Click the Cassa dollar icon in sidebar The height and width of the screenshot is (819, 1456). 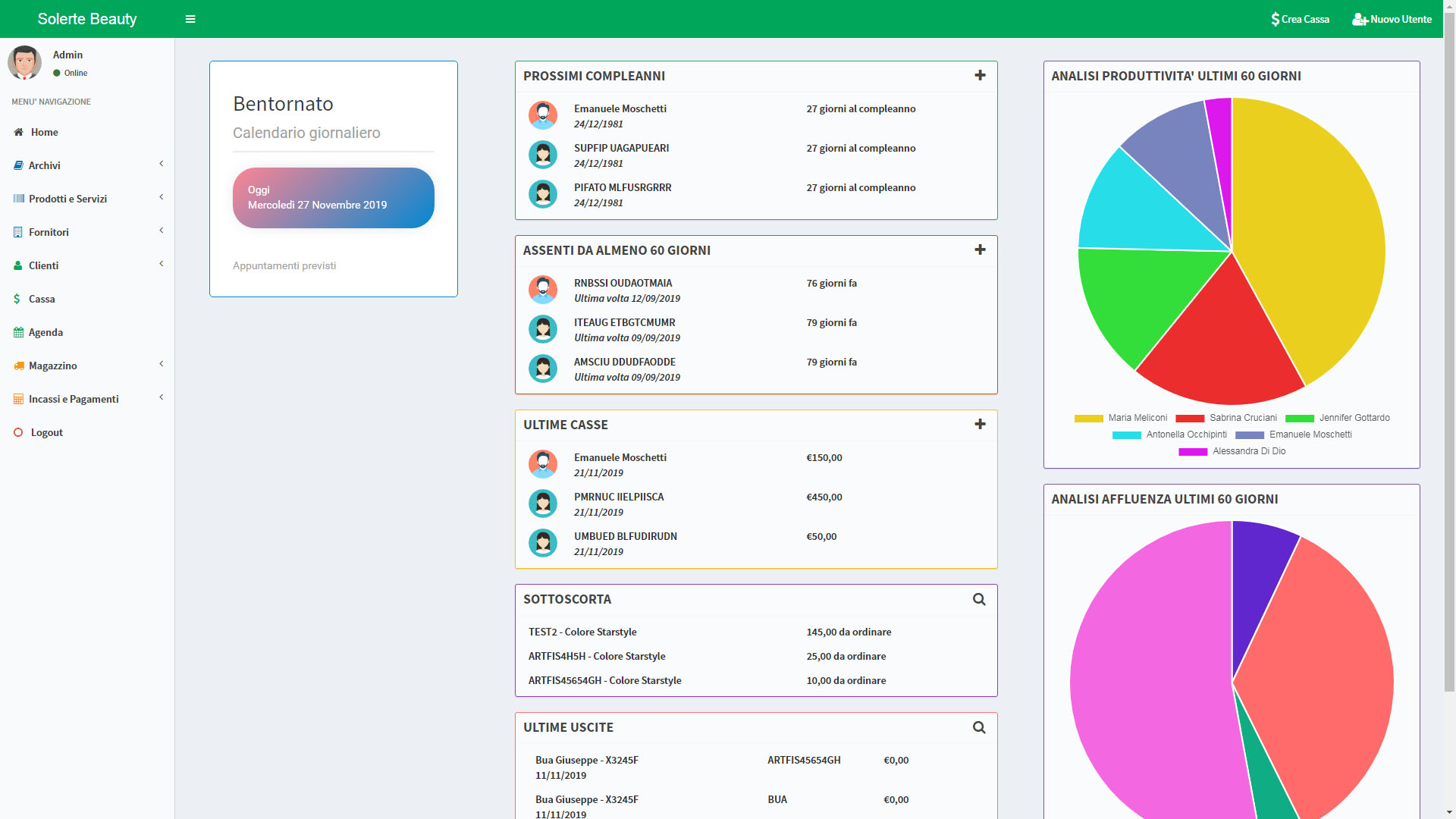click(x=17, y=299)
